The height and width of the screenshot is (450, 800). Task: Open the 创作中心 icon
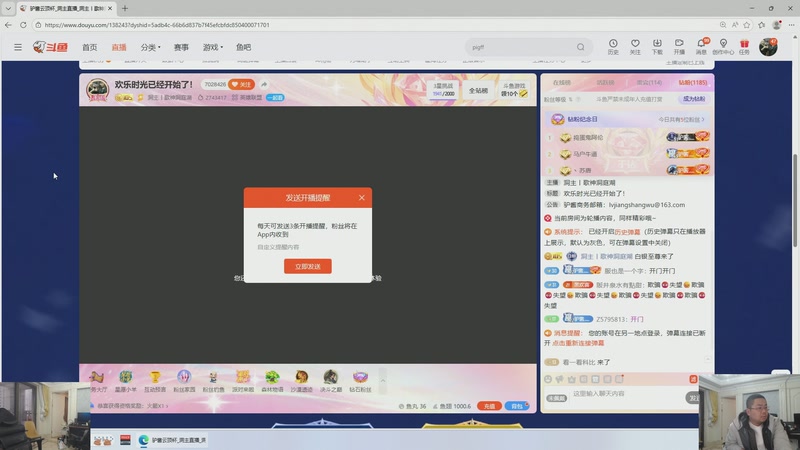[x=723, y=46]
